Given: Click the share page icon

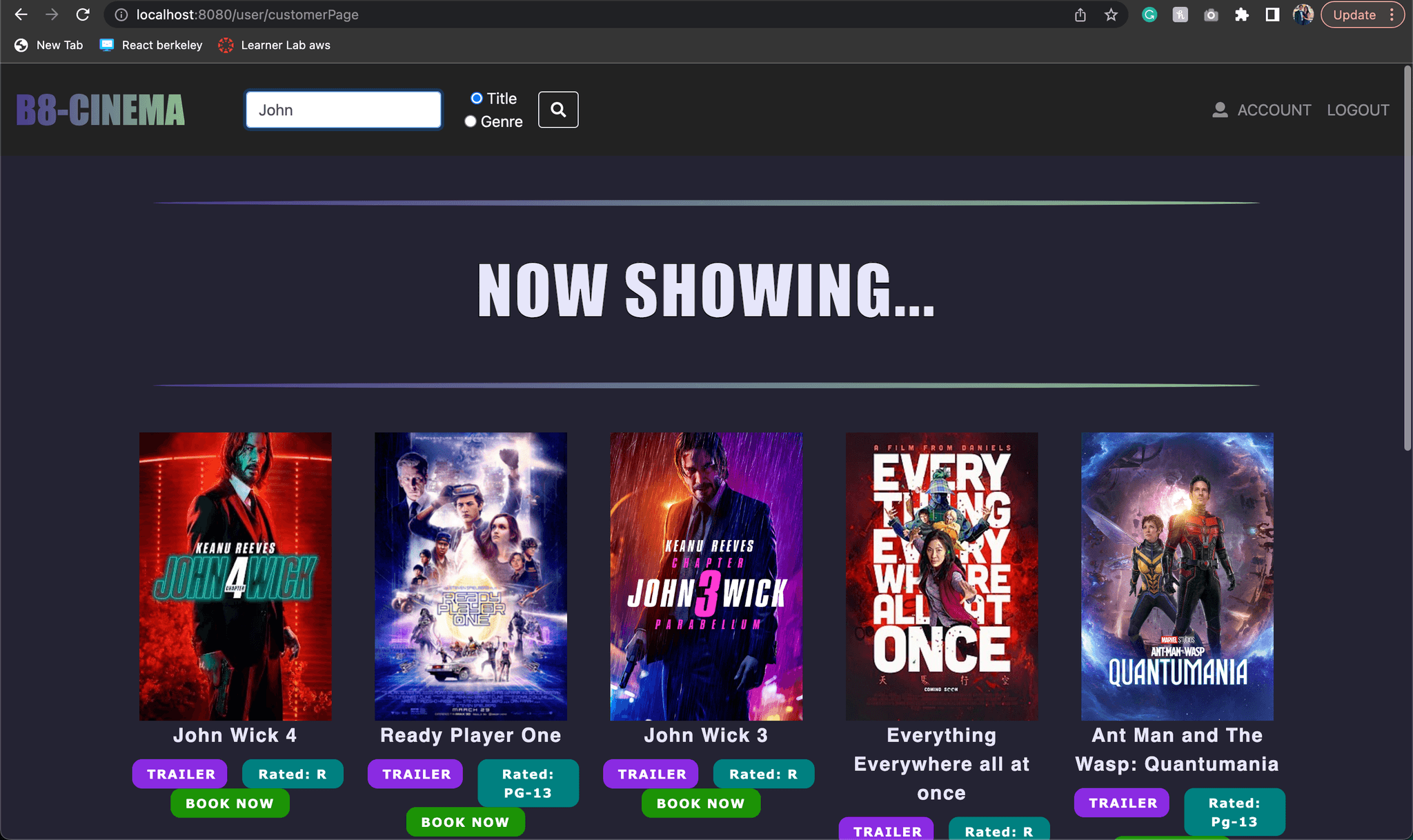Looking at the screenshot, I should (x=1080, y=14).
